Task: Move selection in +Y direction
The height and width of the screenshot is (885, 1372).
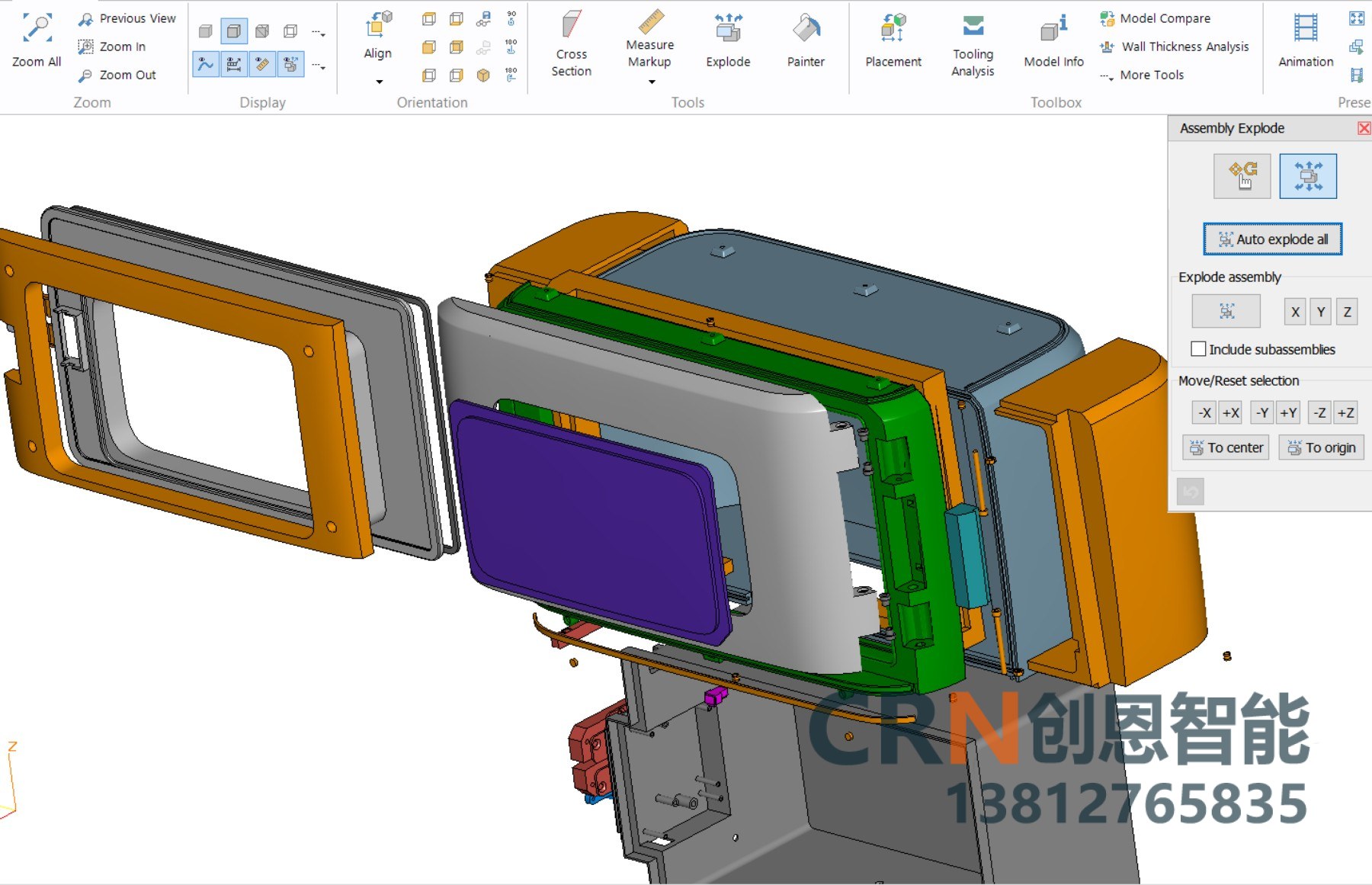Action: point(1288,412)
